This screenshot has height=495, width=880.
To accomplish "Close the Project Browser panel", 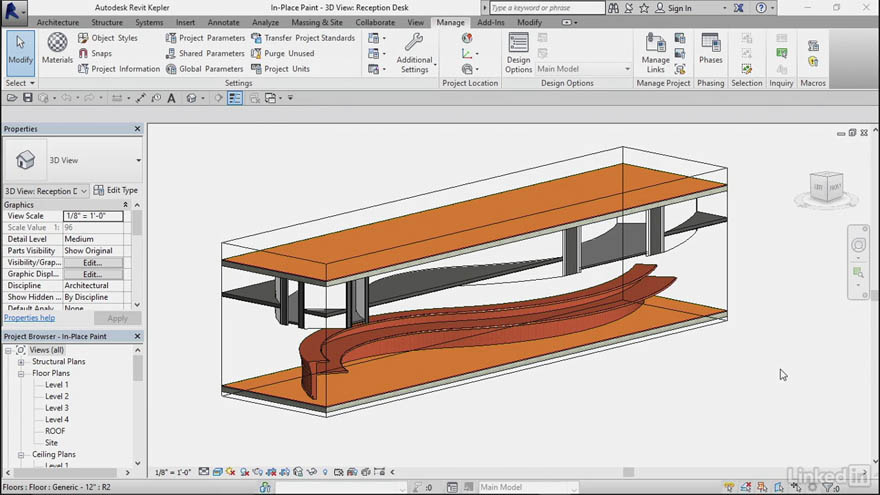I will 138,336.
